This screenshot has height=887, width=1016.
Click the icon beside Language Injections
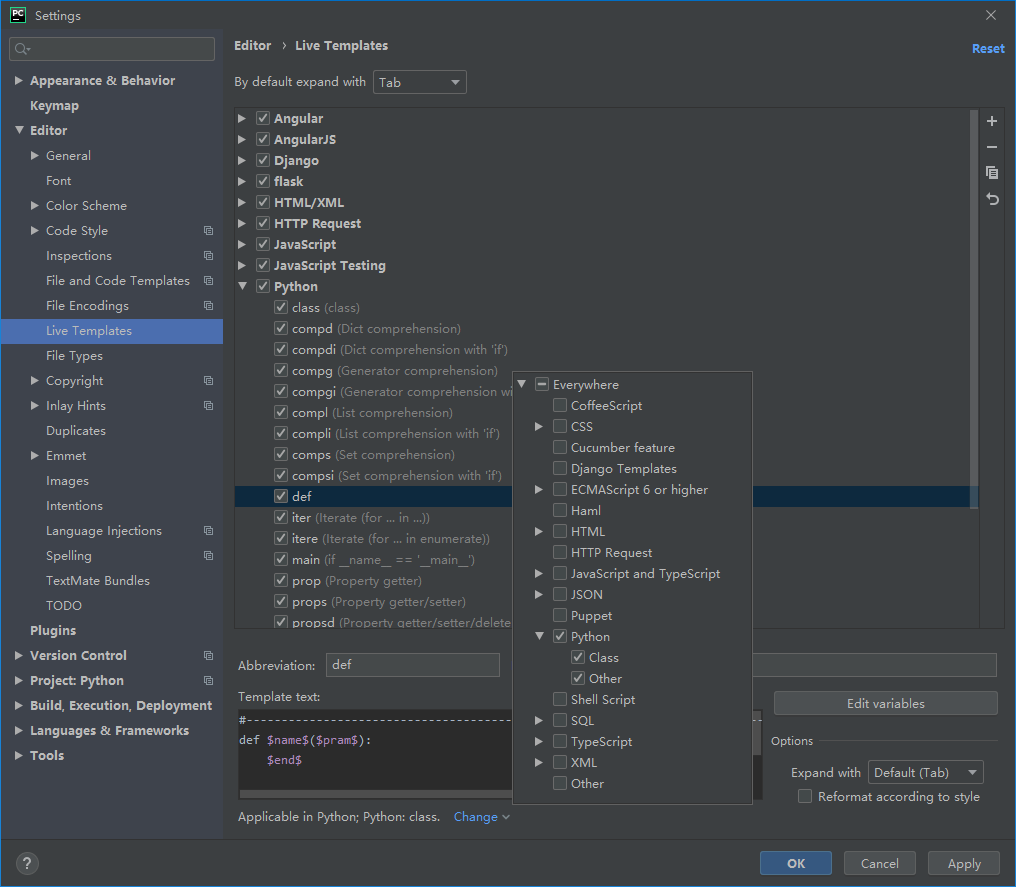click(x=208, y=531)
